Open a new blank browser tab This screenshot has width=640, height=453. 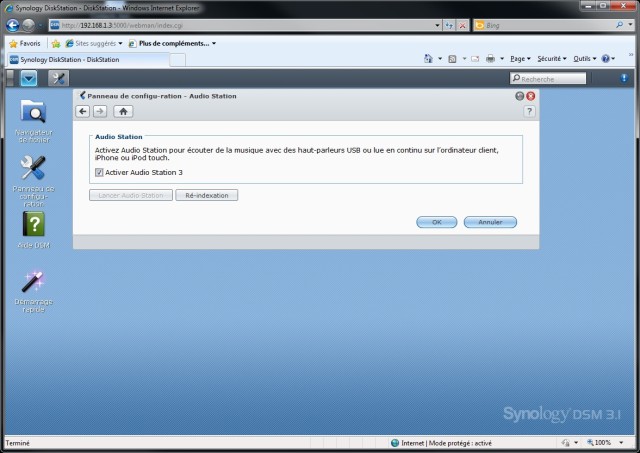177,60
